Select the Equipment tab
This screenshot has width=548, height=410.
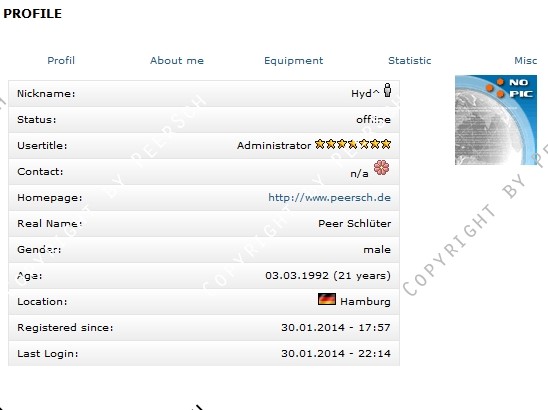[x=294, y=61]
